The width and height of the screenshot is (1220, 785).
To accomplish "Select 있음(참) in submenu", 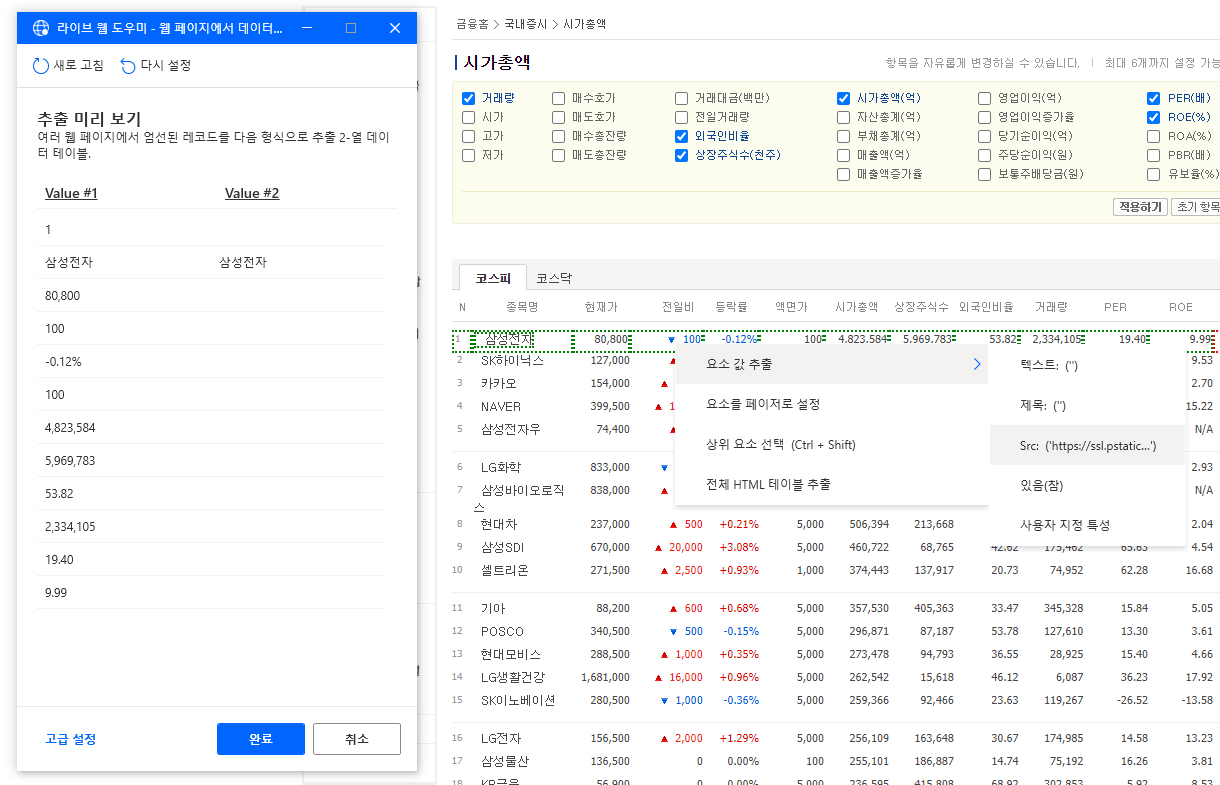I will (1087, 485).
